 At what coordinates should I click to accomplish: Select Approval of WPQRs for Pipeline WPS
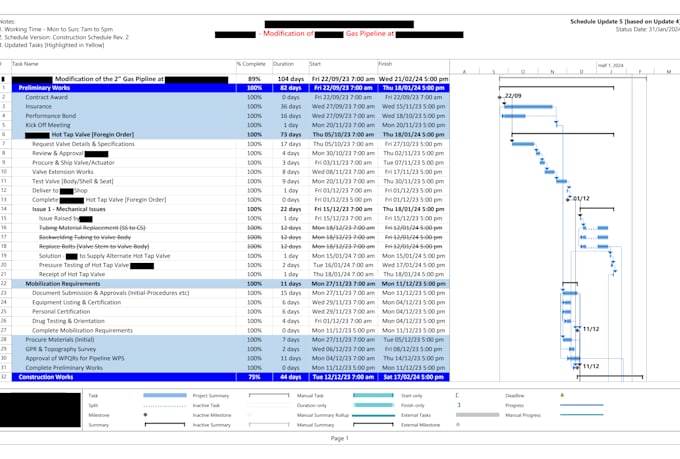point(75,358)
